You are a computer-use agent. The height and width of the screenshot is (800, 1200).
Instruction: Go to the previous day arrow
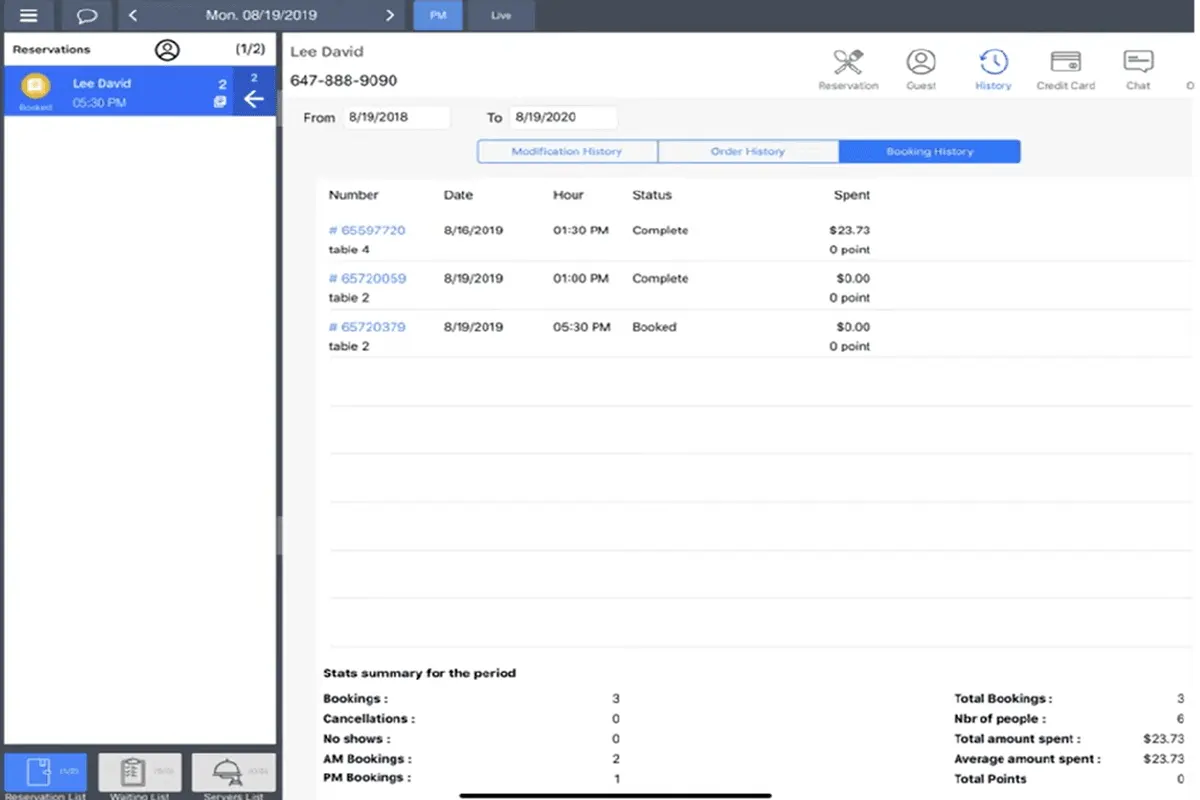click(x=134, y=15)
